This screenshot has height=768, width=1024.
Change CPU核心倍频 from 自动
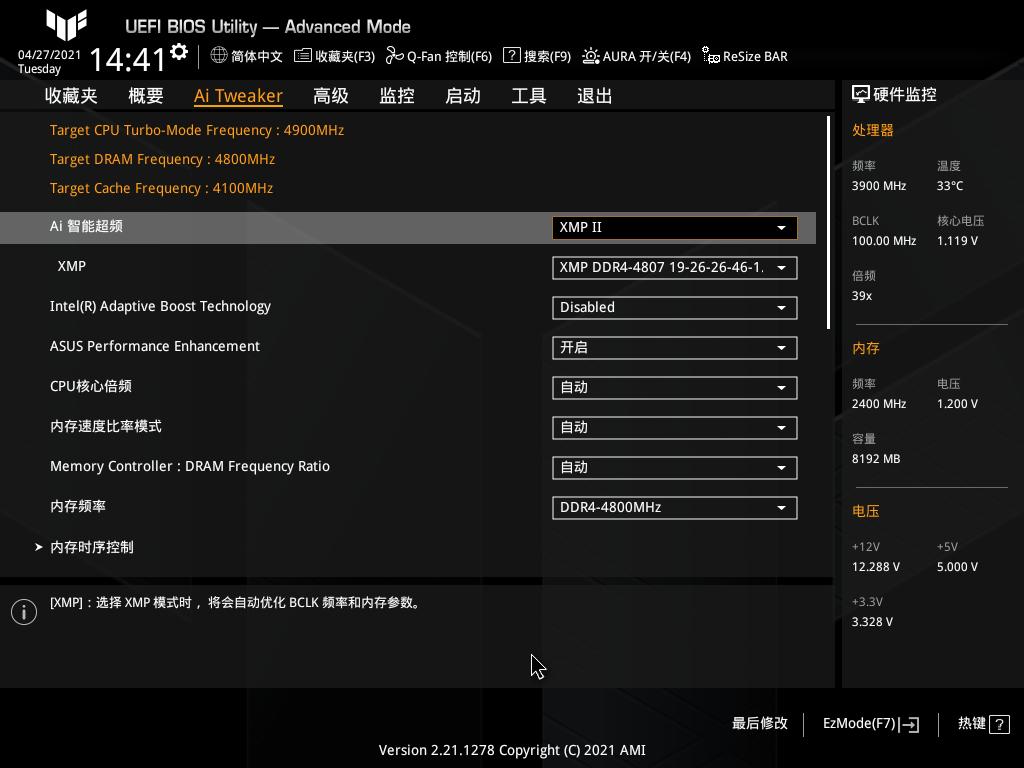(x=674, y=387)
